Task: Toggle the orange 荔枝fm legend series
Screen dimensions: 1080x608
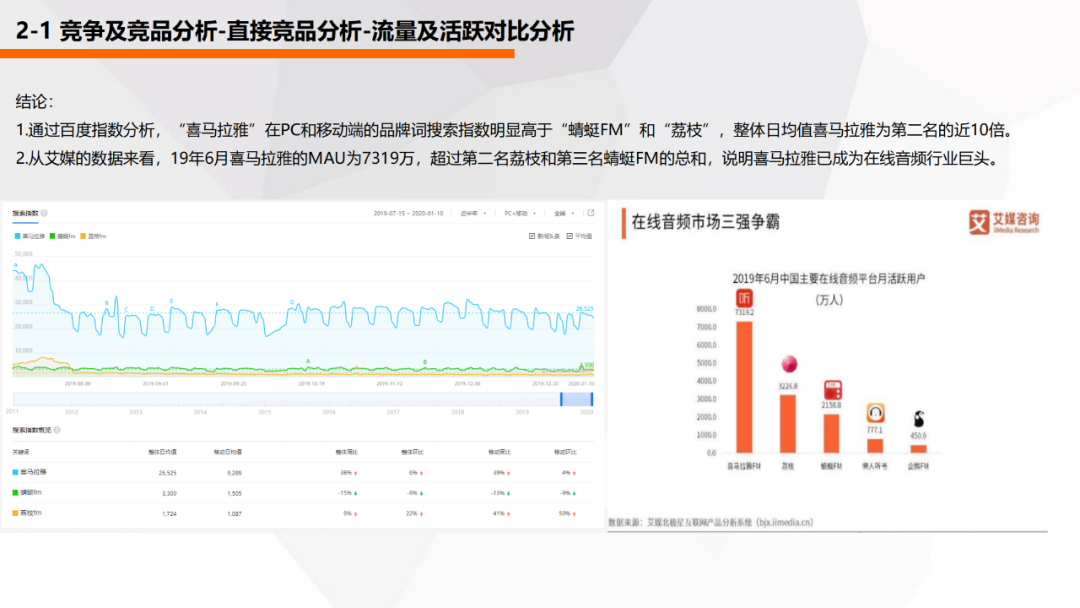Action: [x=93, y=236]
